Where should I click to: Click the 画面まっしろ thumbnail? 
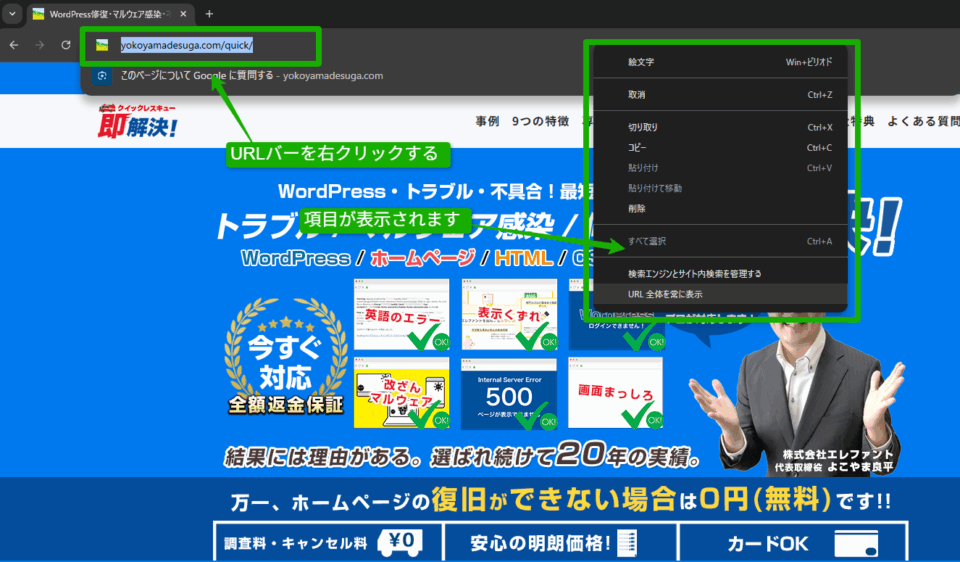coord(615,393)
